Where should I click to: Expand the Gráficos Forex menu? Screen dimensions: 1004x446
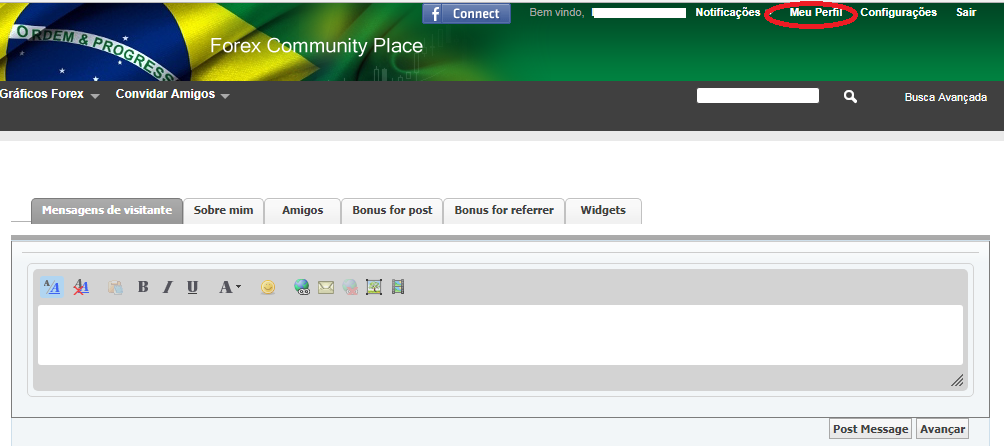50,95
